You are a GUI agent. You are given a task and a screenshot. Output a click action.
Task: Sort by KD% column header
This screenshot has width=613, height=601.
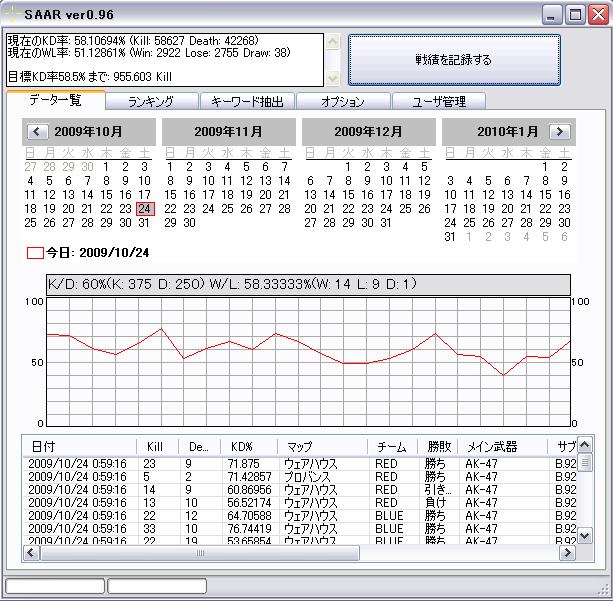point(249,447)
